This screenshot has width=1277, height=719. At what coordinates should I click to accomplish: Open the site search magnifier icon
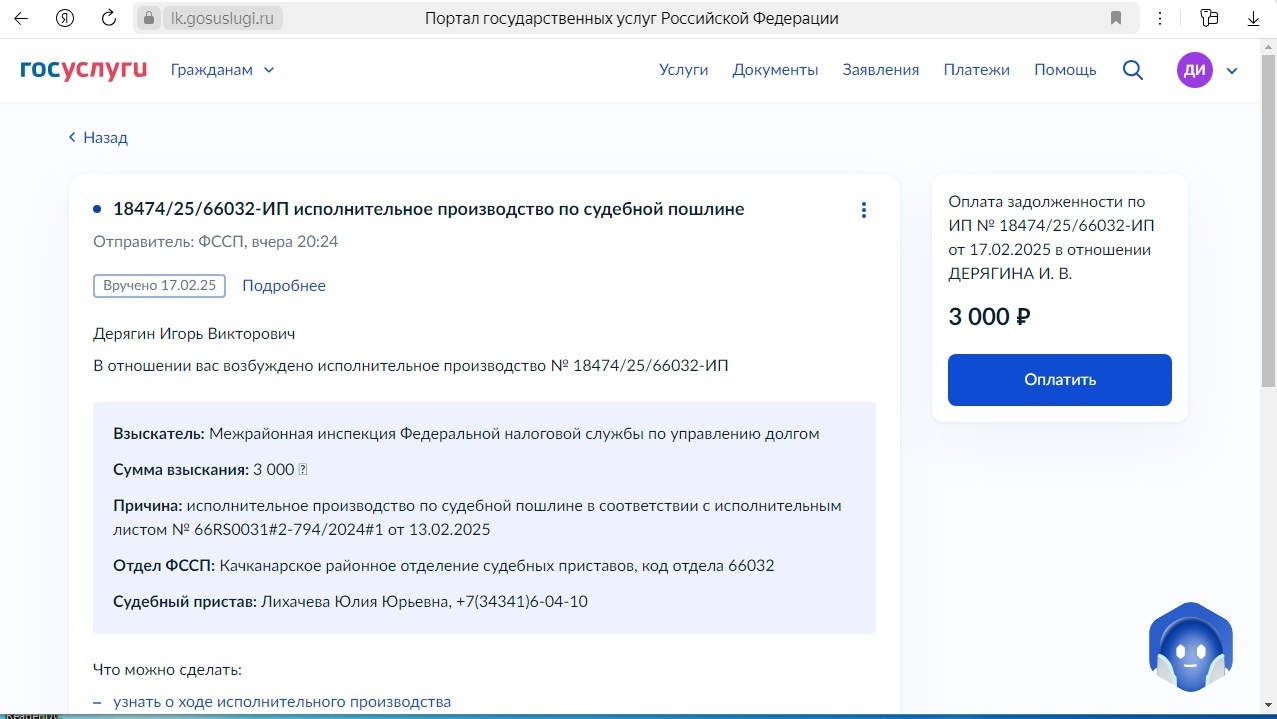click(x=1133, y=70)
